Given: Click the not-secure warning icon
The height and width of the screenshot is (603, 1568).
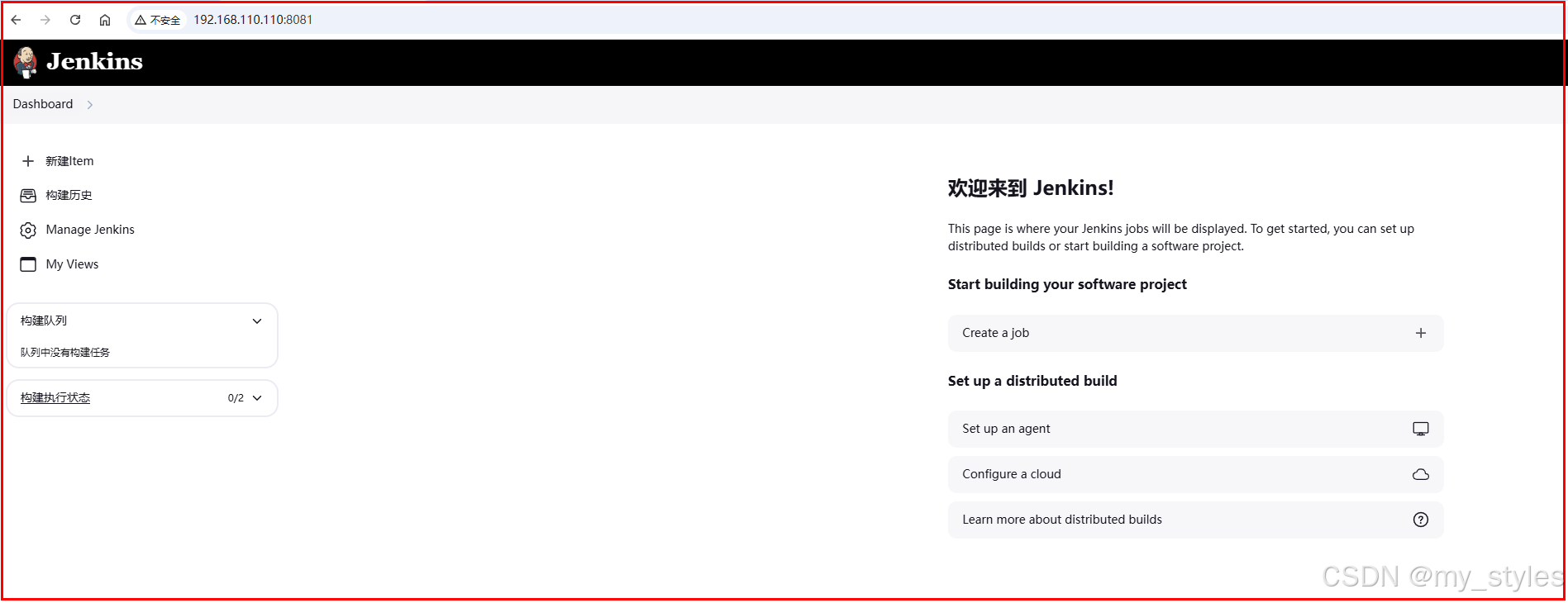Looking at the screenshot, I should click(141, 20).
